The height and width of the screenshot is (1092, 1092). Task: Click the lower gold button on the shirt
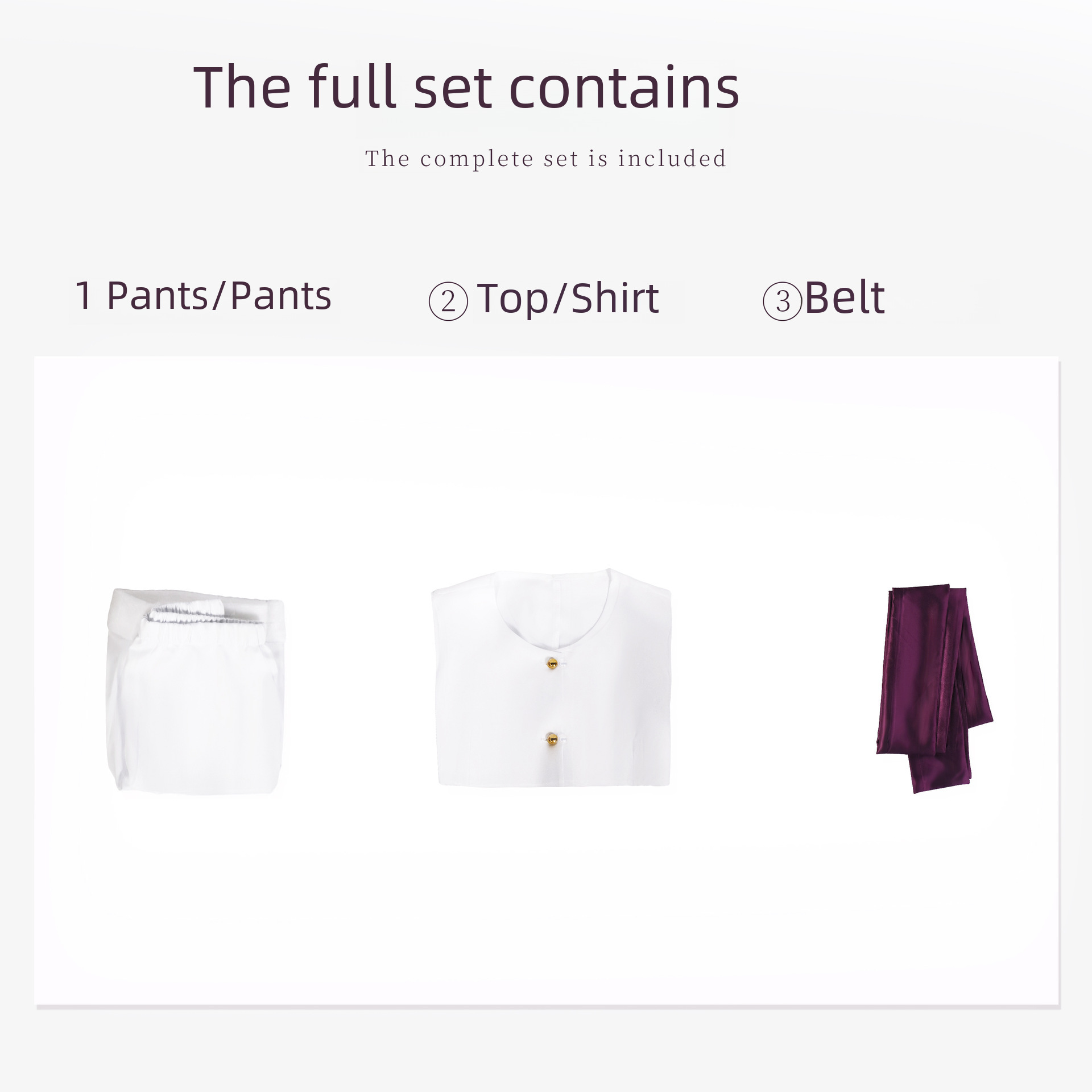(x=552, y=739)
